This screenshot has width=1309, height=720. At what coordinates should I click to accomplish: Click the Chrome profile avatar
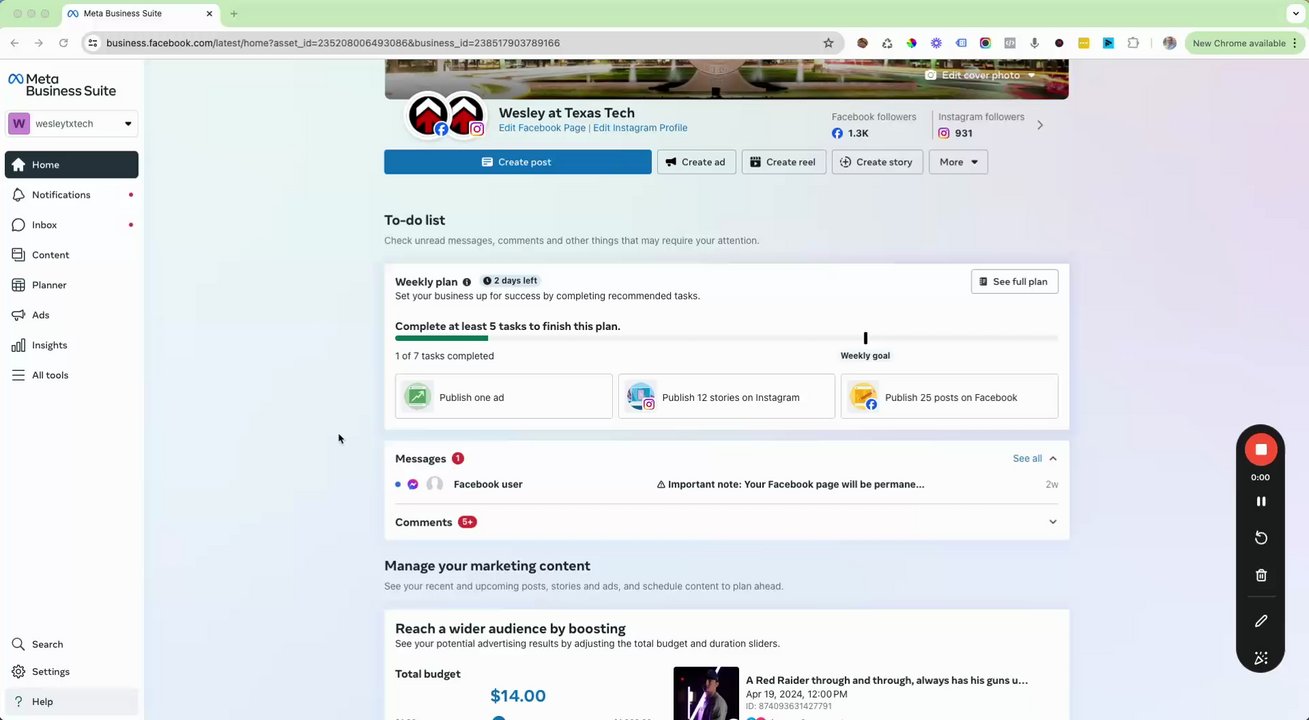tap(1169, 43)
